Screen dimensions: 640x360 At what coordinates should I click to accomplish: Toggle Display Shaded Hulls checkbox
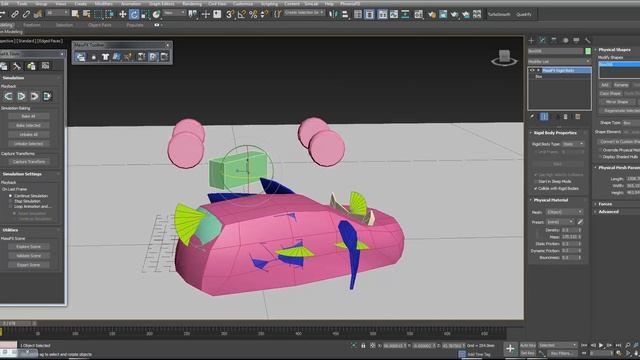[x=600, y=156]
